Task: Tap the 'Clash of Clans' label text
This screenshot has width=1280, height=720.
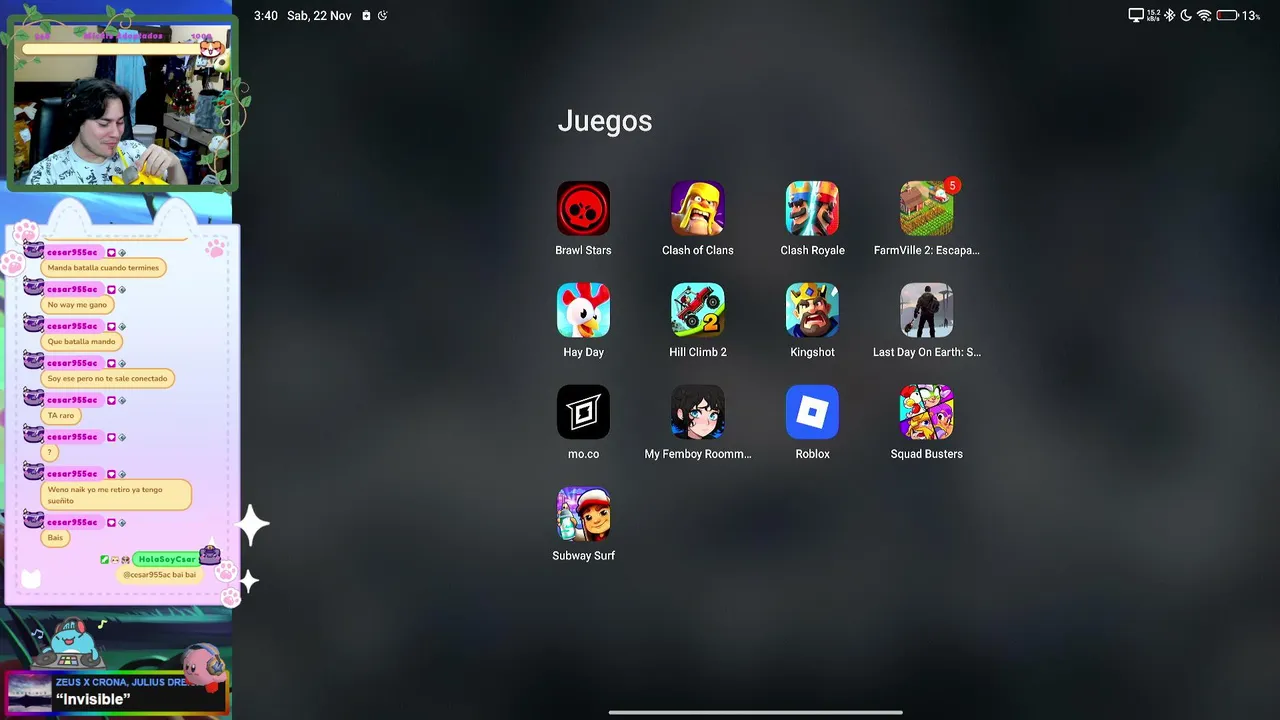Action: 698,250
